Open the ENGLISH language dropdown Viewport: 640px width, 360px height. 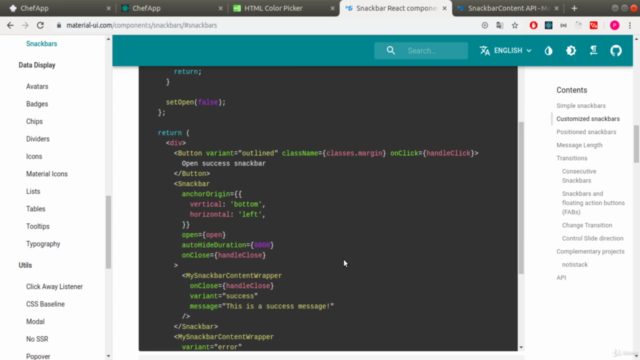[x=506, y=51]
